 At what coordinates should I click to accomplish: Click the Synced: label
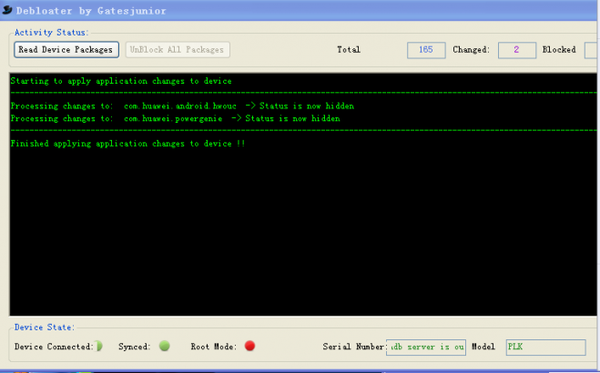(134, 347)
